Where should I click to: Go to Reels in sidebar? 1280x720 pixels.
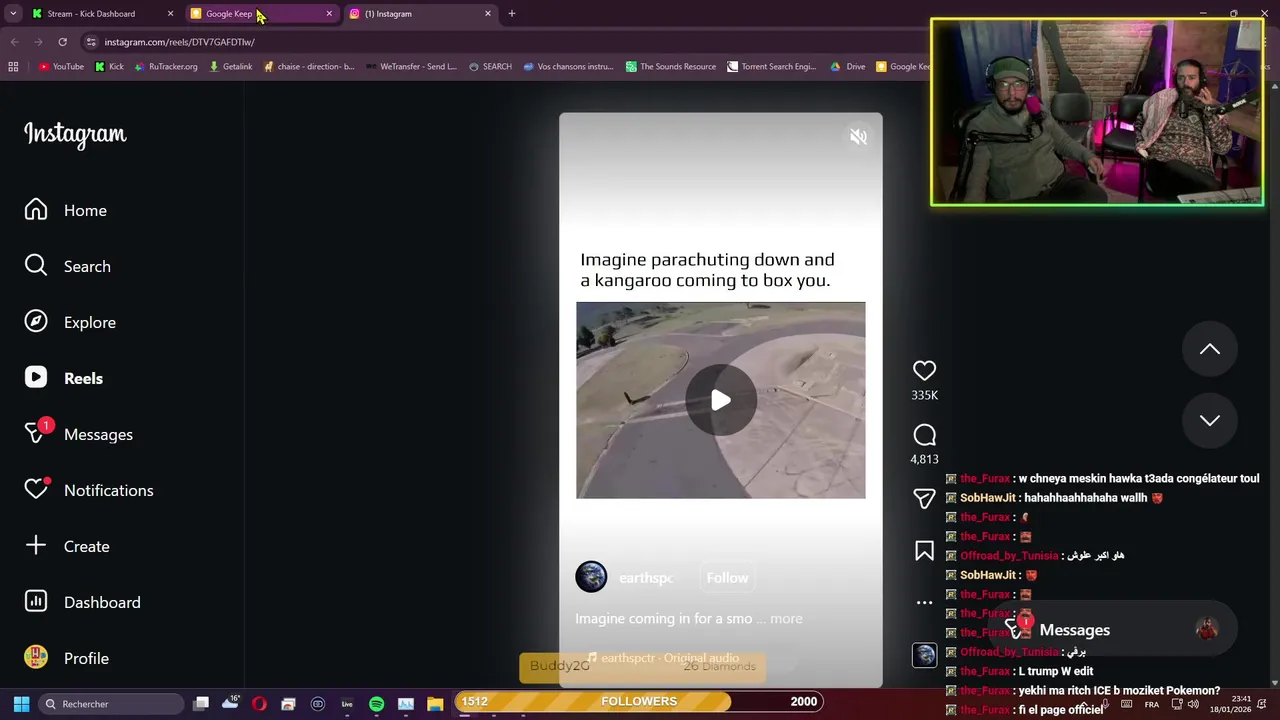[x=64, y=378]
